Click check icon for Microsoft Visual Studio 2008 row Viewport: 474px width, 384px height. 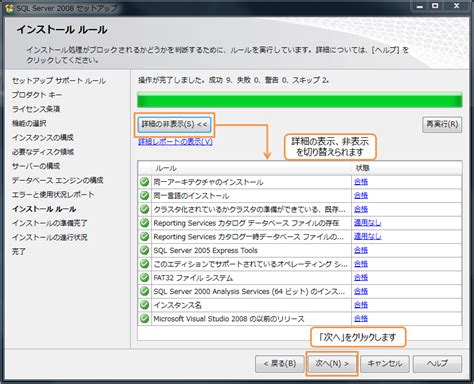[144, 318]
